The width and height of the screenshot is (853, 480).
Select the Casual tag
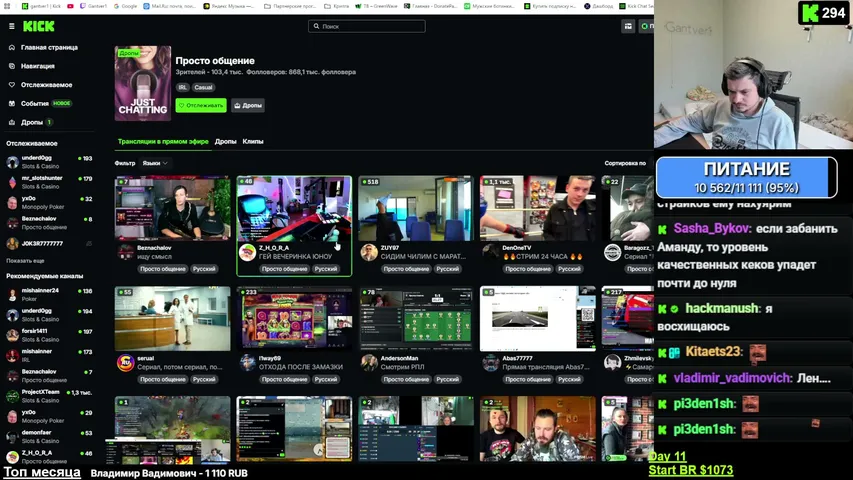pyautogui.click(x=203, y=87)
